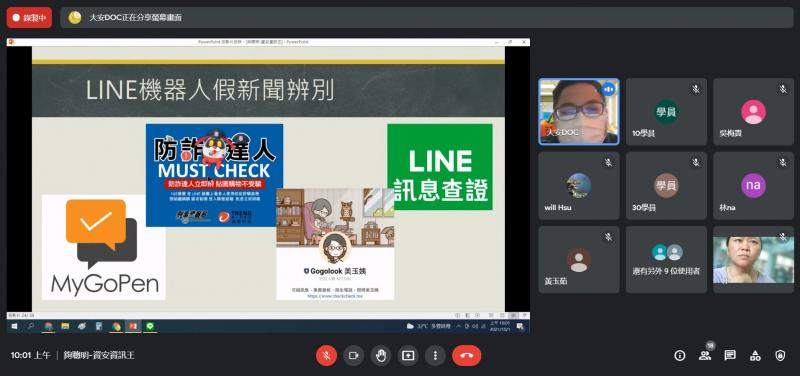Click the 大安DOC screen sharing banner

427,17
